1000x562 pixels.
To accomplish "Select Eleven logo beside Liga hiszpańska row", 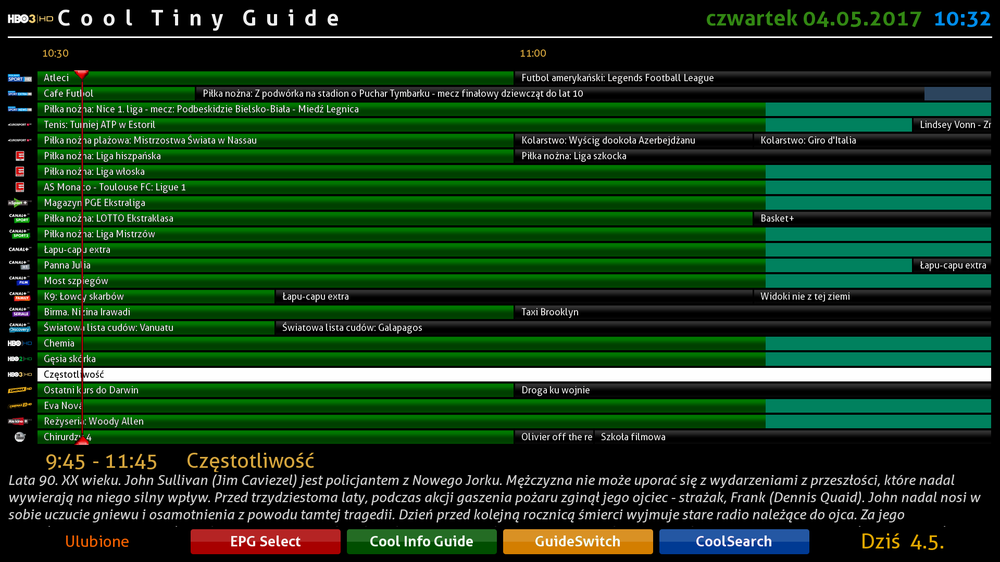I will [x=20, y=156].
